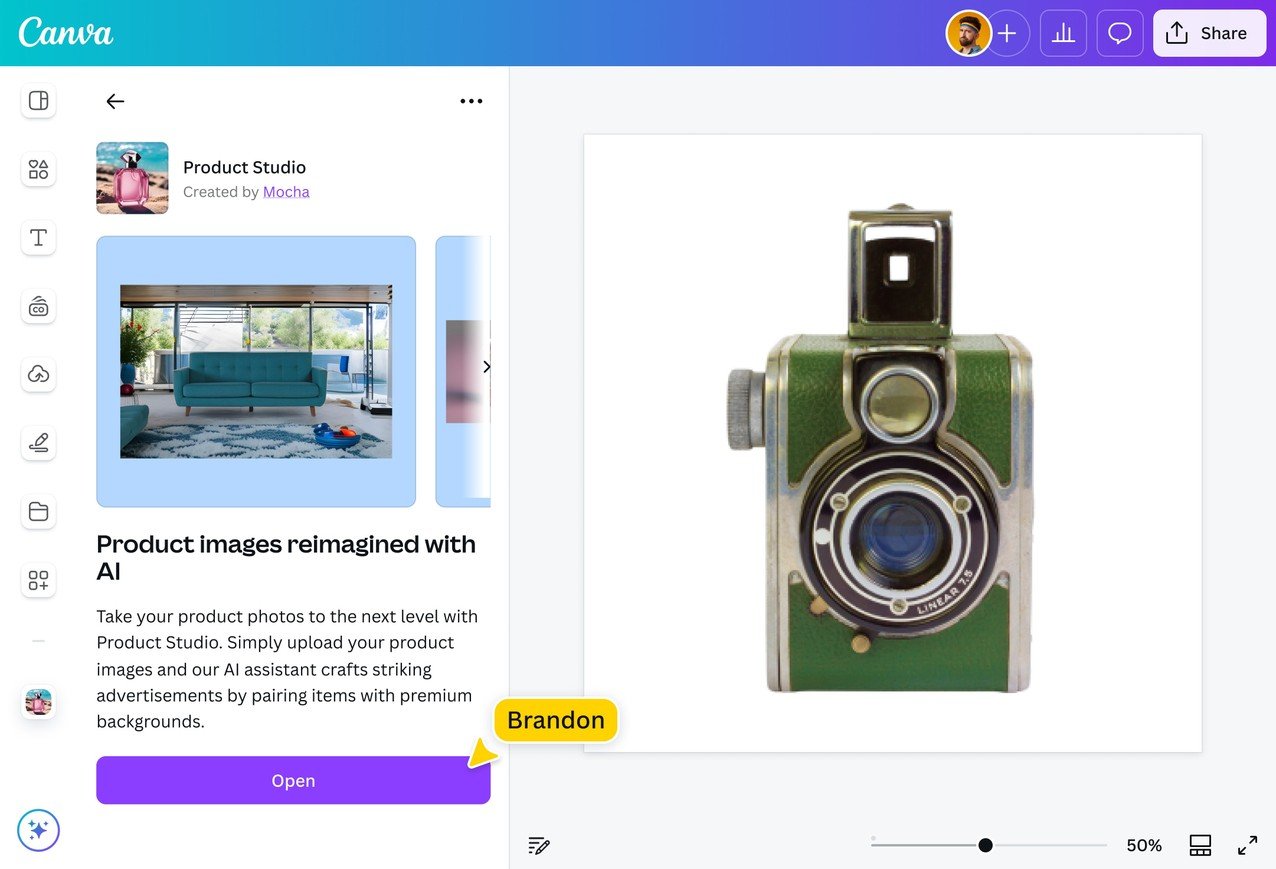The height and width of the screenshot is (869, 1276).
Task: Open the three-dot more options menu
Action: (471, 101)
